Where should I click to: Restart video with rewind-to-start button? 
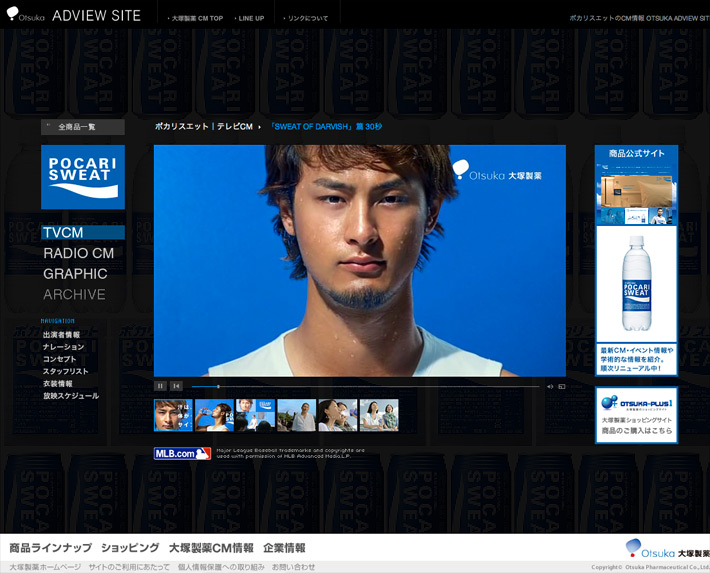tap(176, 386)
